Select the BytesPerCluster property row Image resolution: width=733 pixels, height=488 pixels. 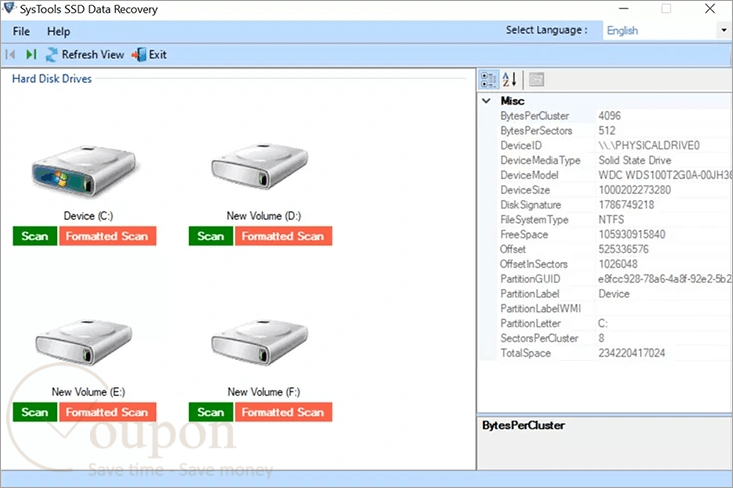pos(615,116)
